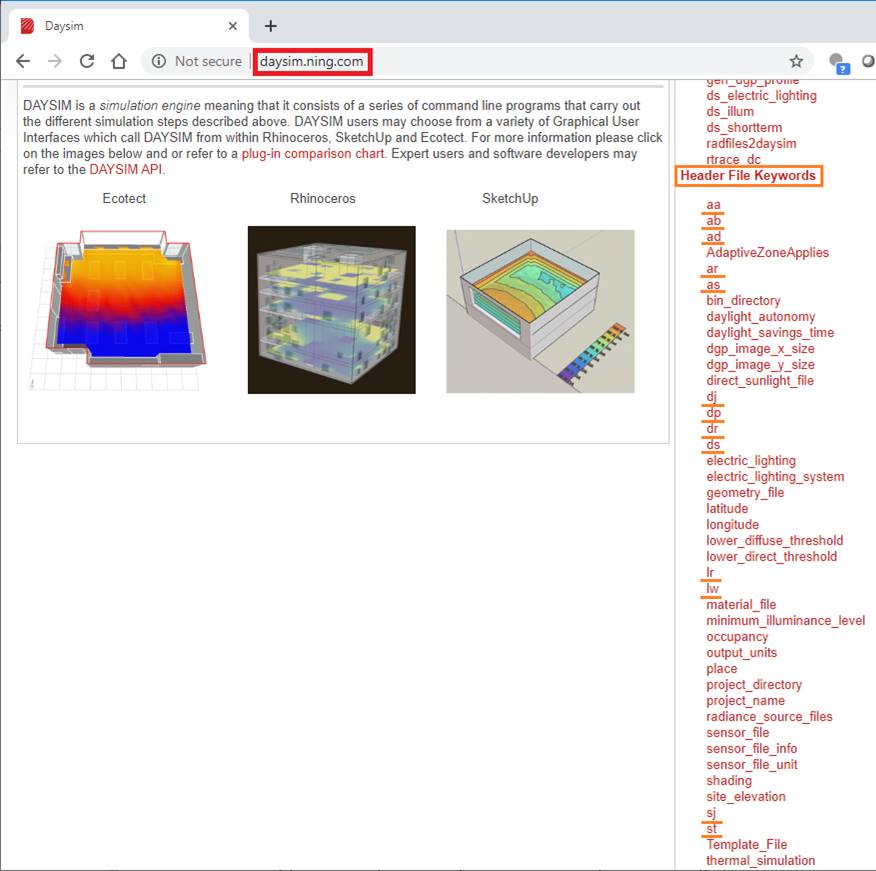The image size is (876, 871).
Task: Open the electric_lighting_system link
Action: click(775, 477)
